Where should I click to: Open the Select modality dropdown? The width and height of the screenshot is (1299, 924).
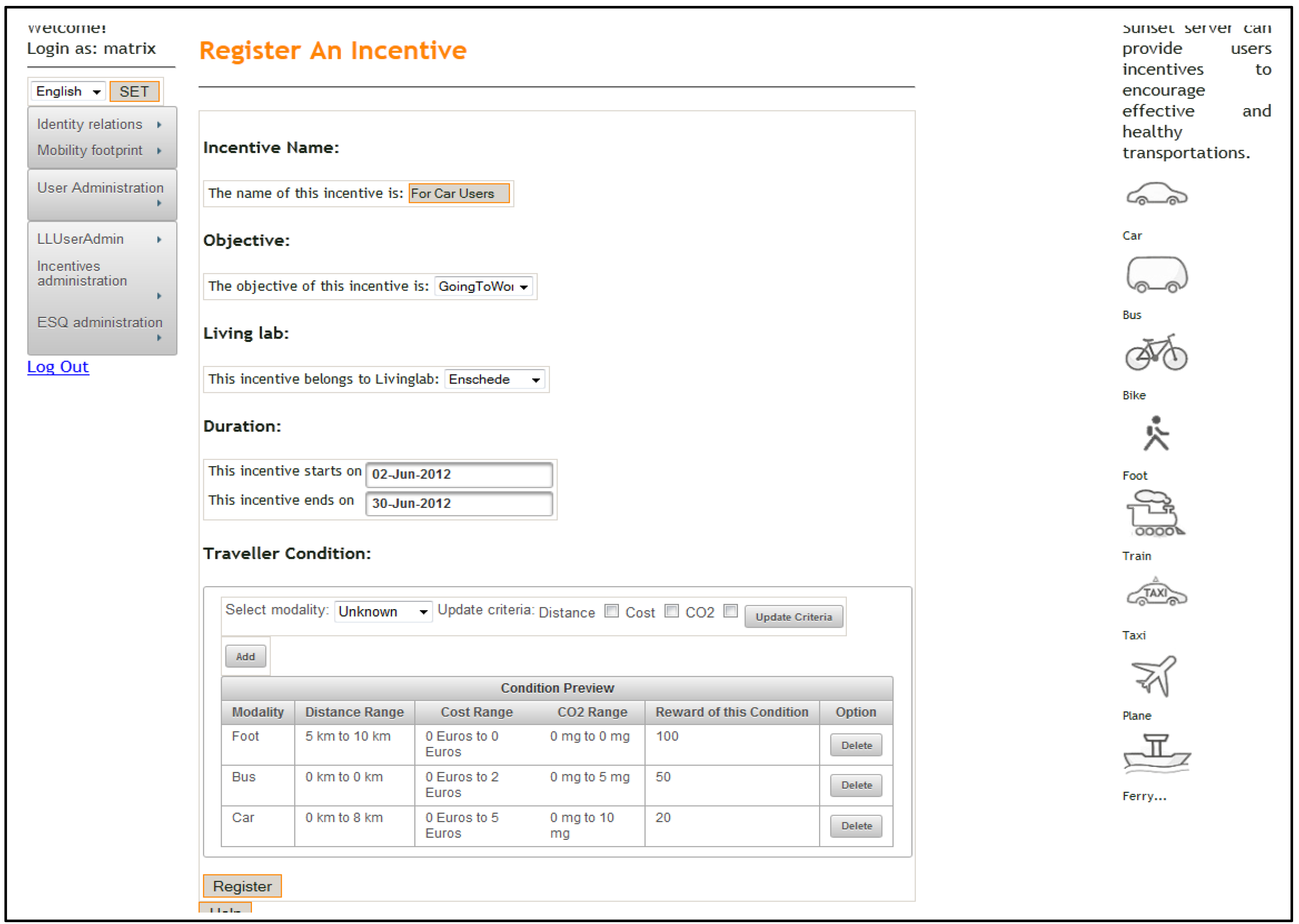tap(383, 612)
